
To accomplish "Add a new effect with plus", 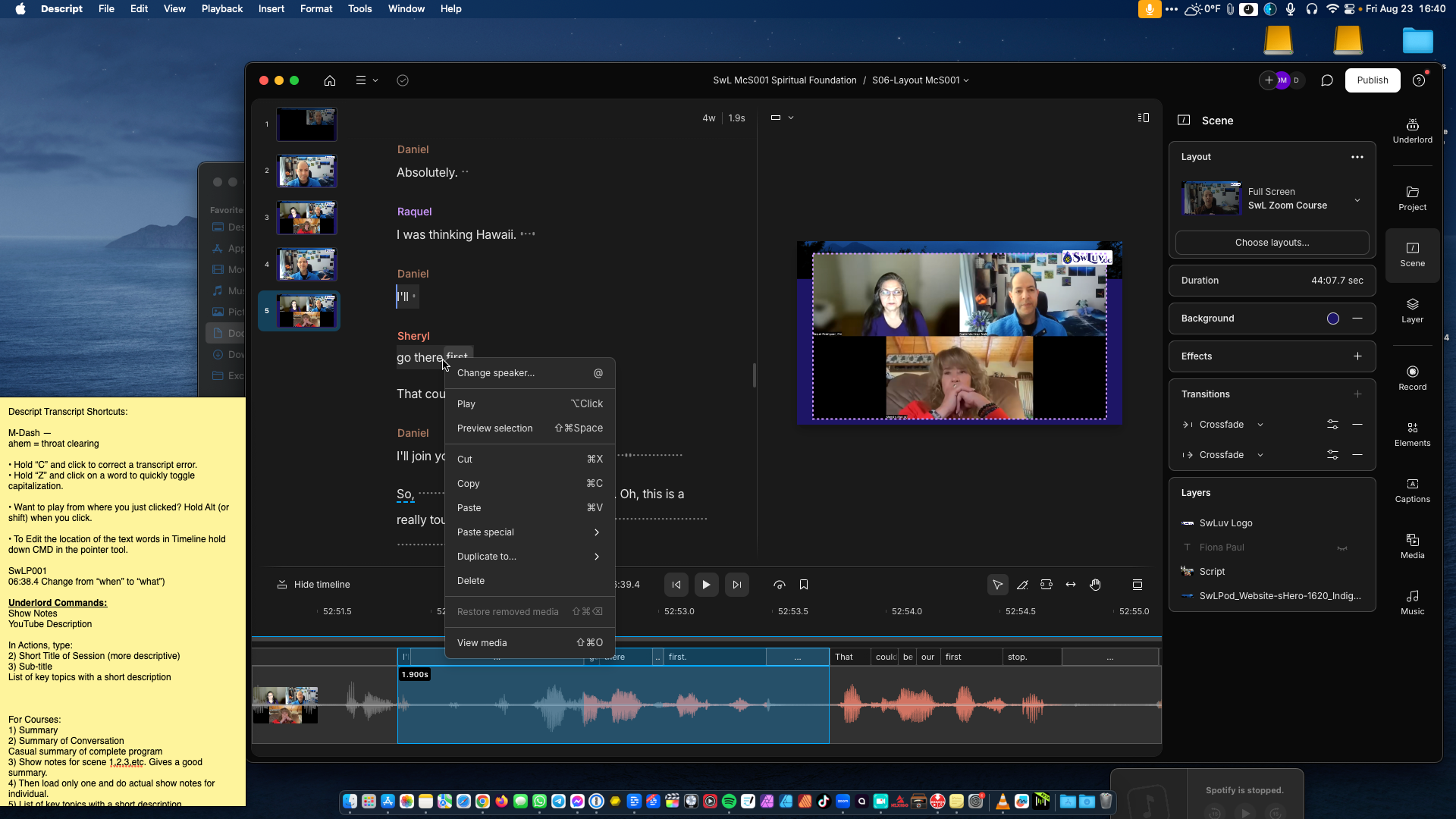I will point(1357,356).
